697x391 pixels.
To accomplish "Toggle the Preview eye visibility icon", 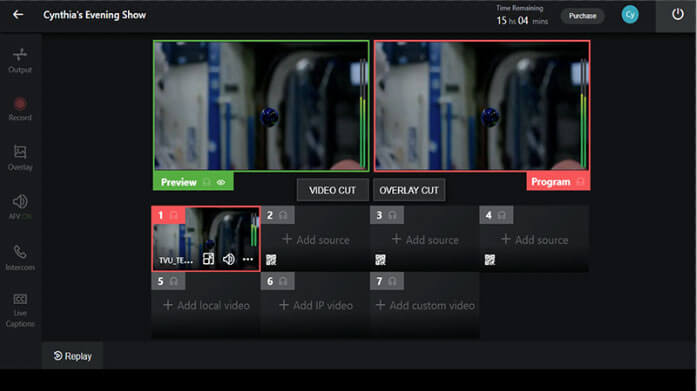I will (x=221, y=182).
